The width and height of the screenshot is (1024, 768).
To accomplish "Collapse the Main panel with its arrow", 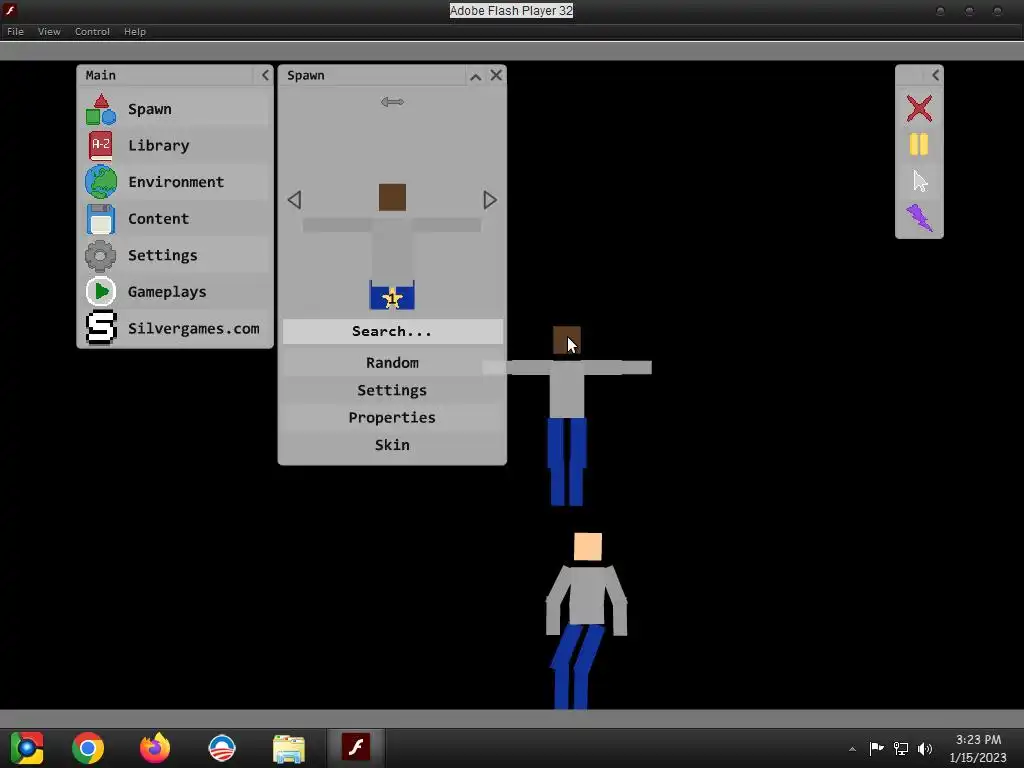I will (x=265, y=75).
